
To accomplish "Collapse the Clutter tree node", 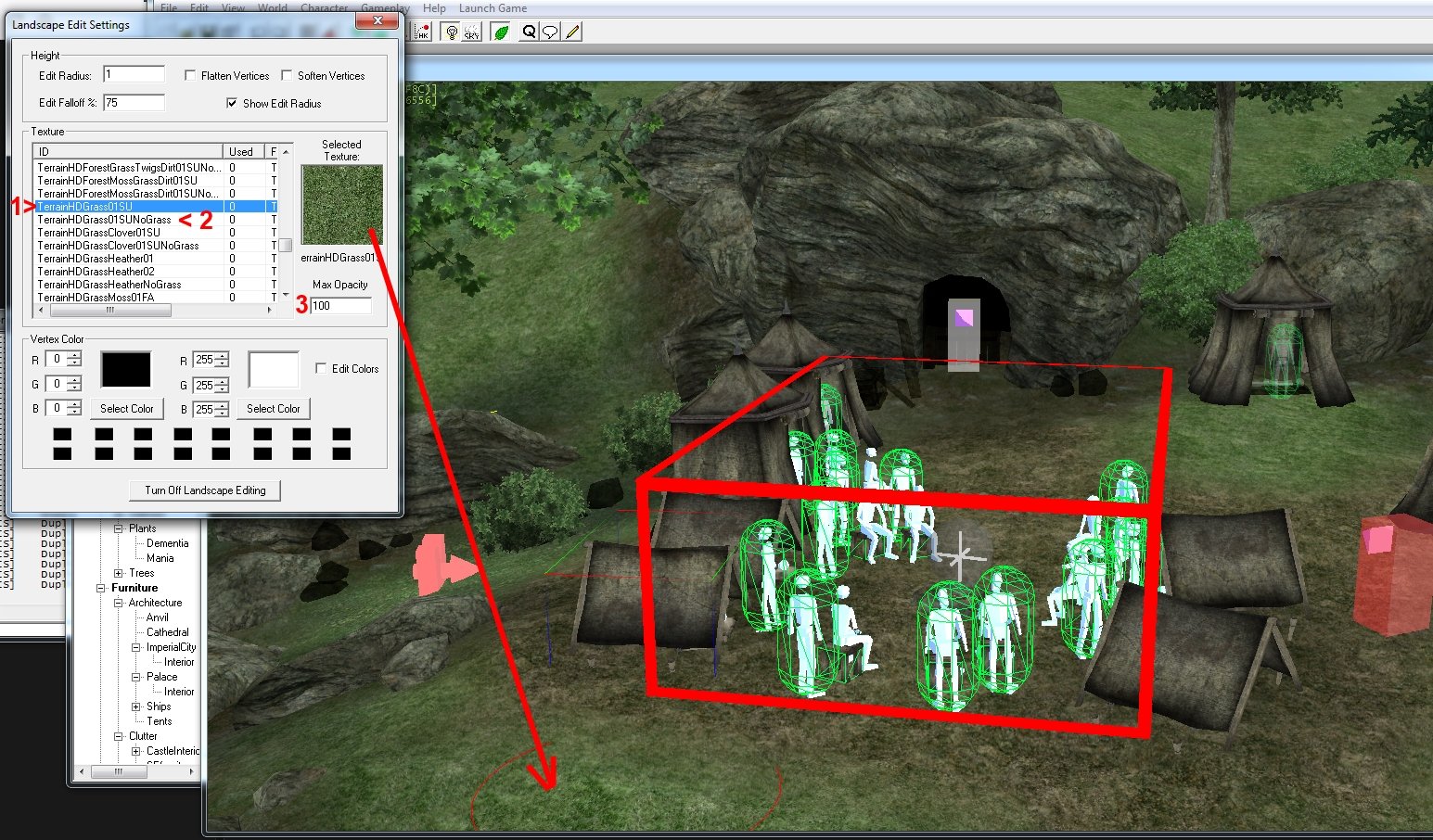I will [x=119, y=736].
